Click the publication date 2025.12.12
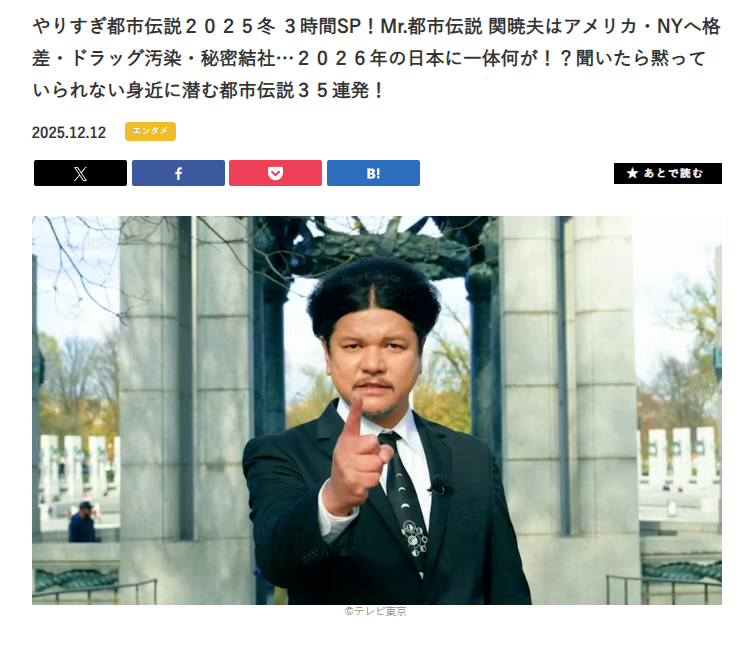 tap(69, 132)
